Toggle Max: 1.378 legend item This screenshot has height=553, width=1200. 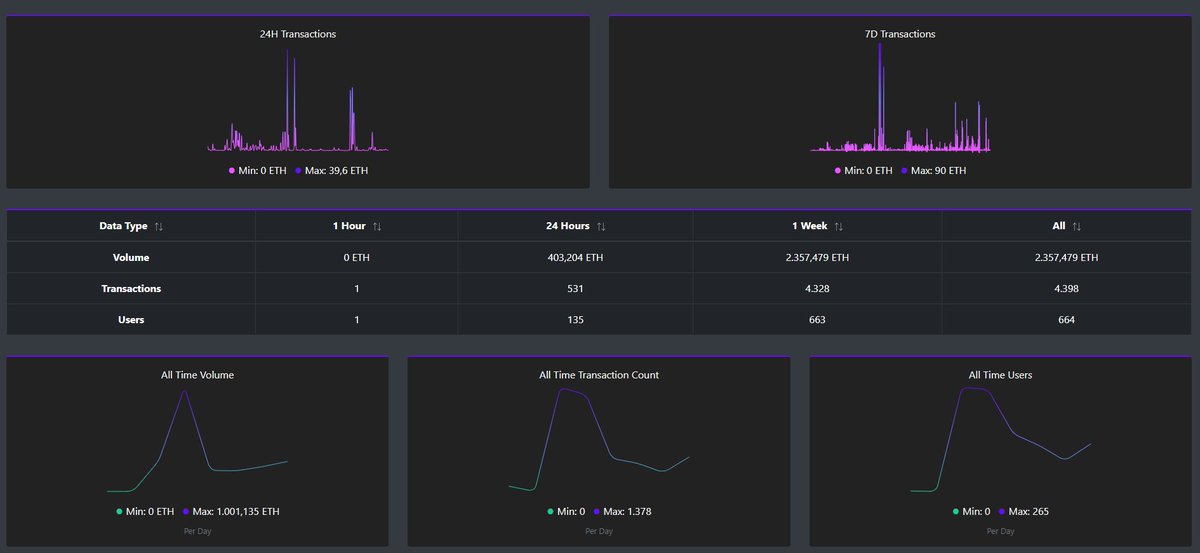coord(623,512)
